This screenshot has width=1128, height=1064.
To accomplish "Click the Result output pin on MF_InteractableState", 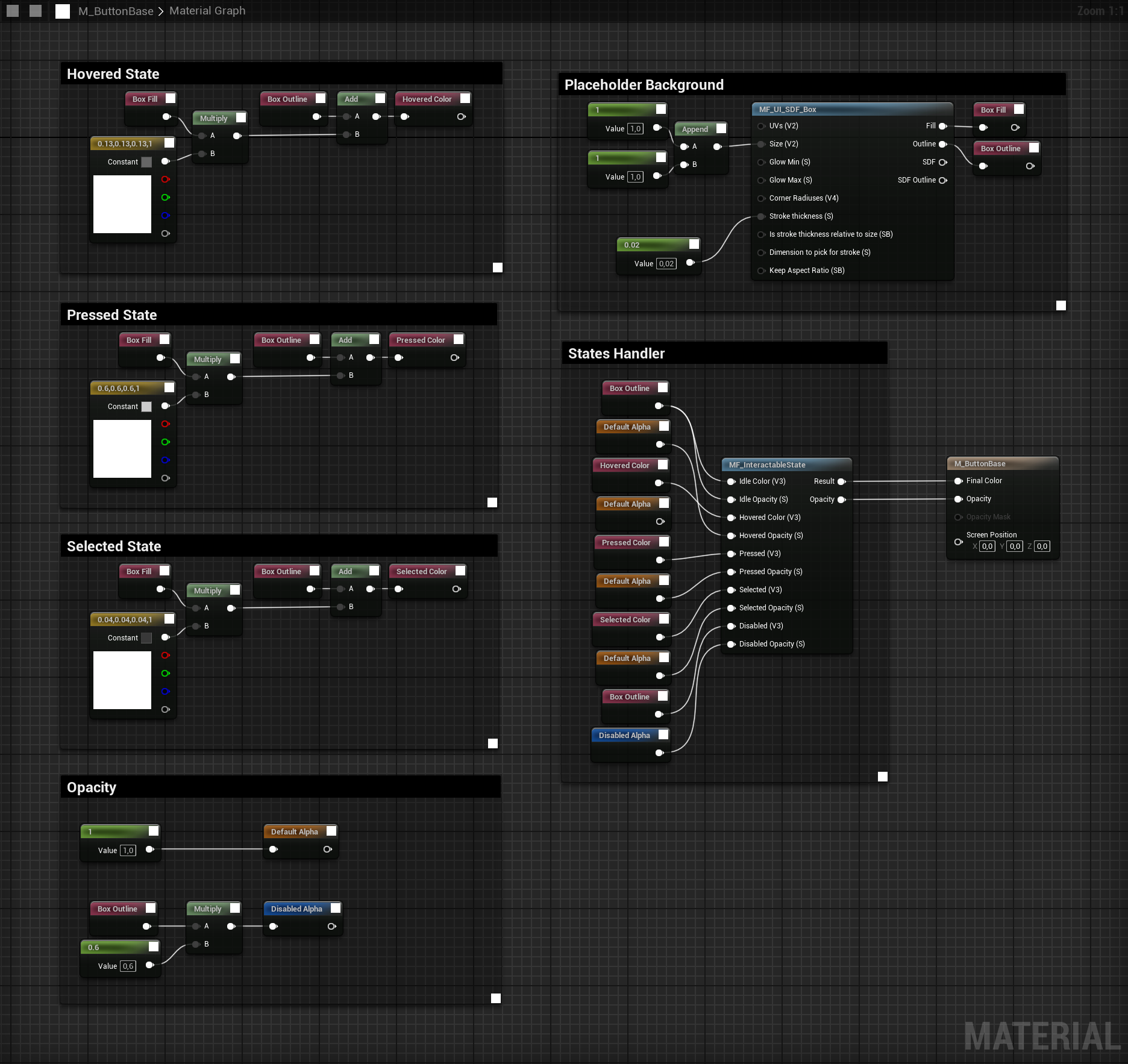I will pos(842,481).
